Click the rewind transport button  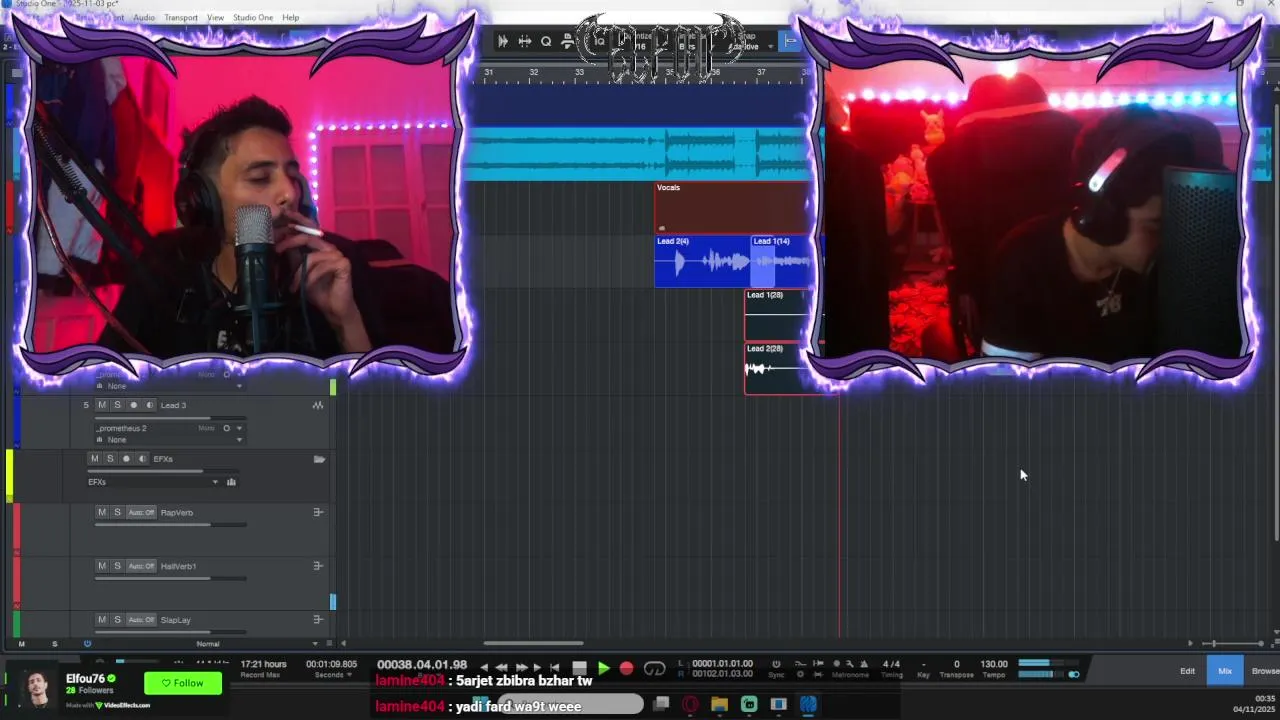point(501,668)
